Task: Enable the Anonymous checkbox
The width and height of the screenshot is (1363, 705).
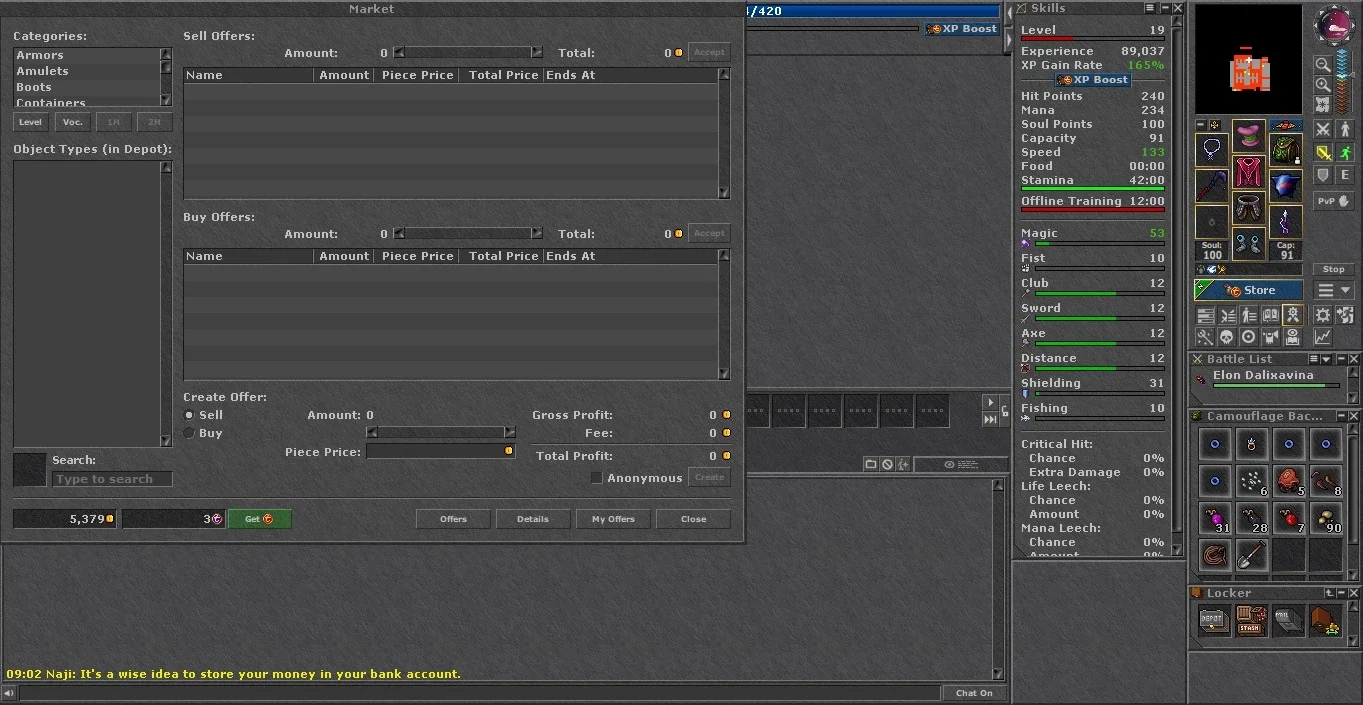Action: [597, 478]
